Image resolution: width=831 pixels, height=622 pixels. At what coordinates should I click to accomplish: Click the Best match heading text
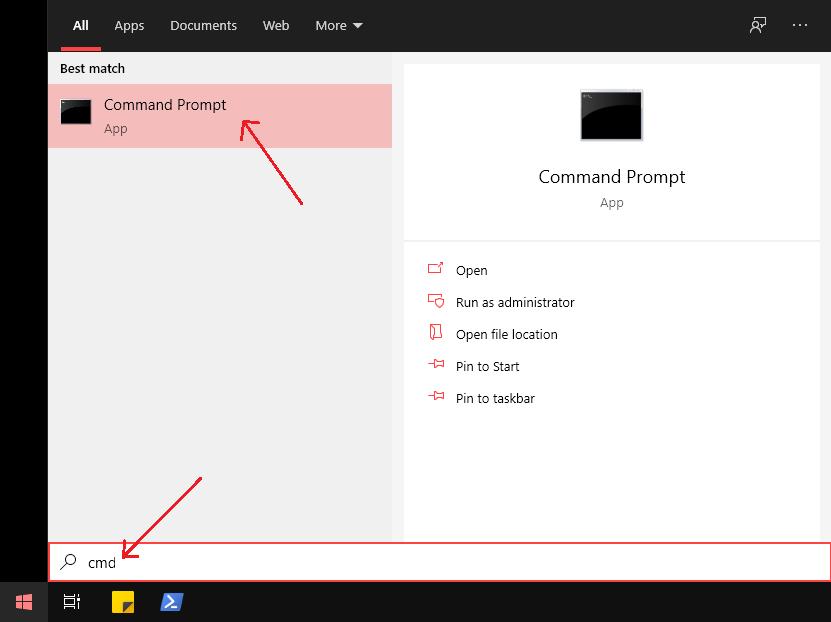92,68
